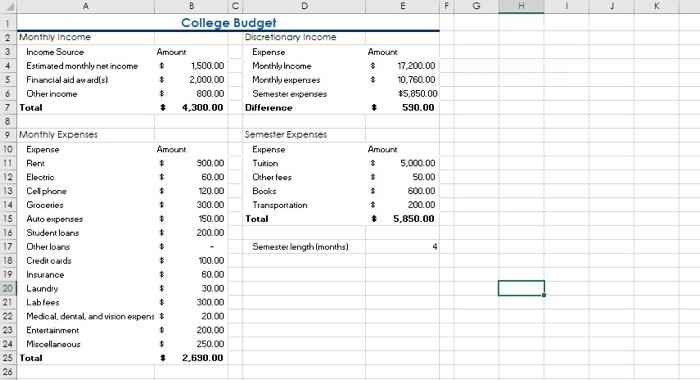This screenshot has height=380, width=700.
Task: Select row 7 header
Action: tap(8, 108)
